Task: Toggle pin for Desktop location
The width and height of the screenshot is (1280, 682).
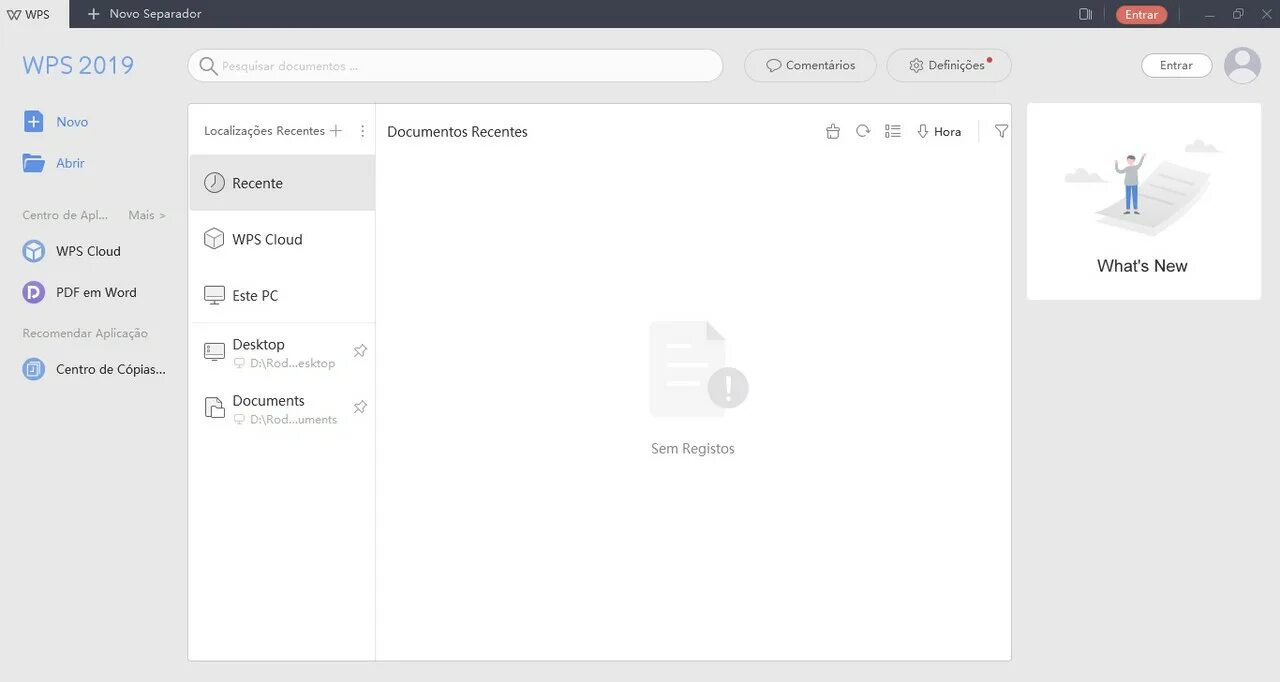Action: [x=360, y=351]
